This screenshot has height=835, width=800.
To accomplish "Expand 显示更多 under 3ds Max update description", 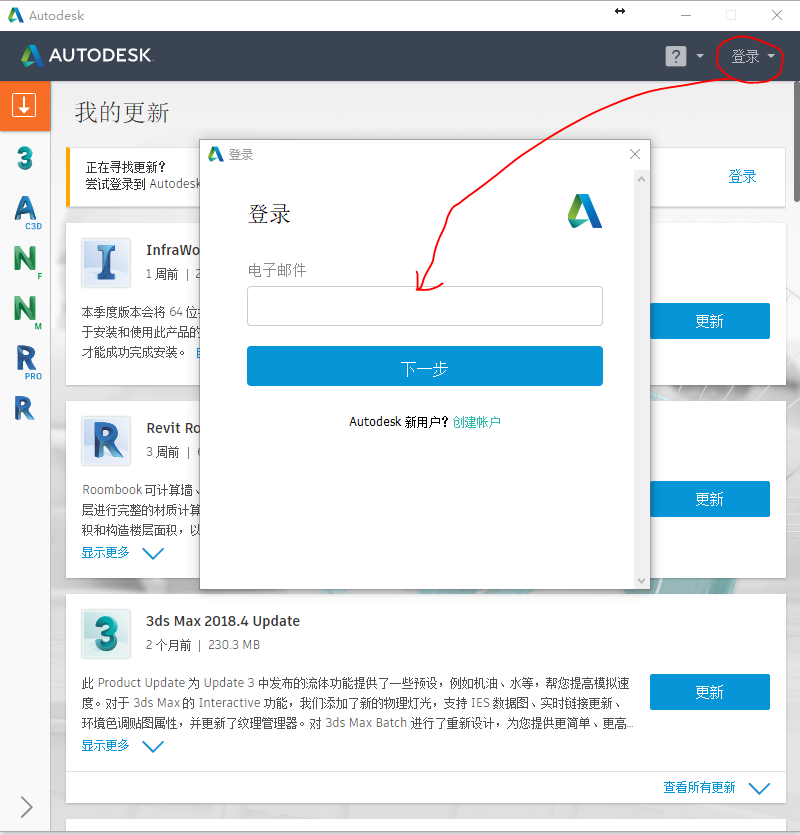I will [122, 746].
